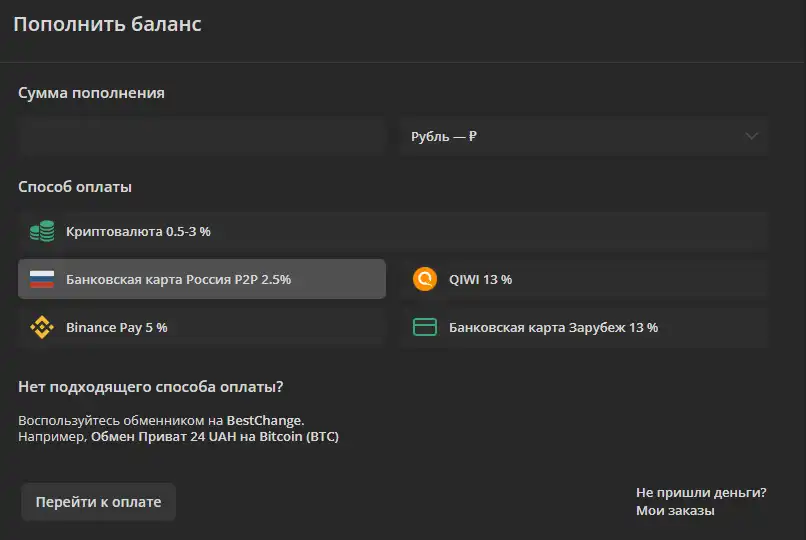Click the green bank card icon
The height and width of the screenshot is (540, 806).
[425, 327]
